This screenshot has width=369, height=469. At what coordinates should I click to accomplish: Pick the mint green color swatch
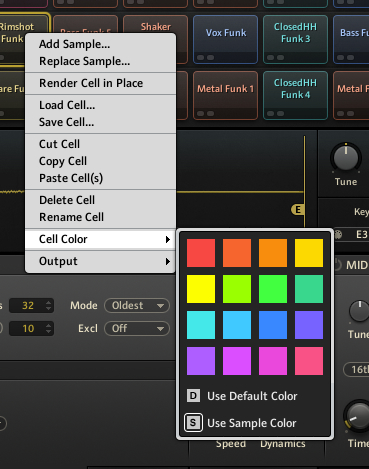point(309,289)
